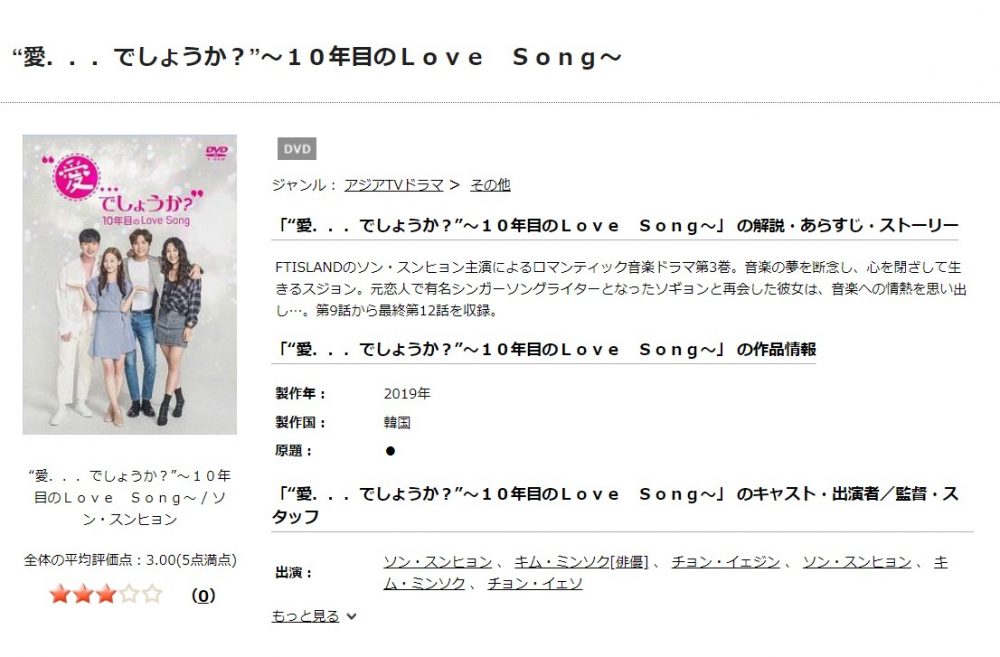
Task: Open チョン・イェソ cast link
Action: point(535,584)
